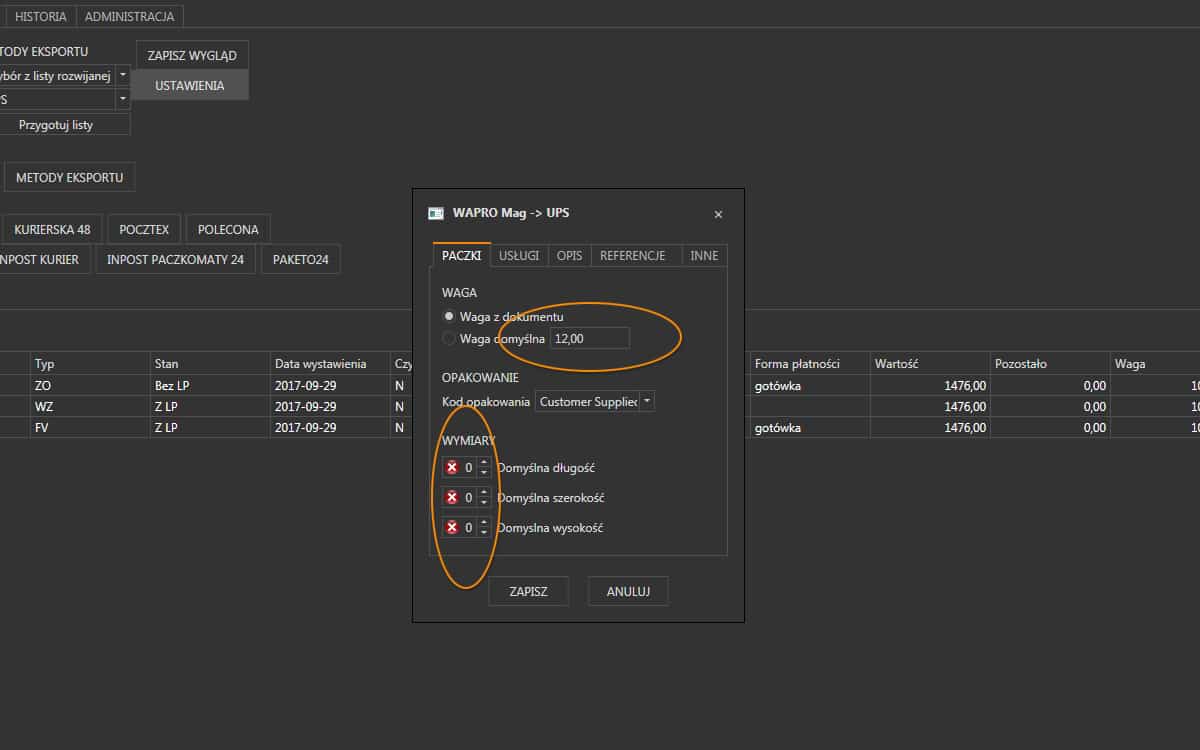Screen dimensions: 1200x750
Task: Sort by the Forma płatności column header
Action: click(x=810, y=363)
